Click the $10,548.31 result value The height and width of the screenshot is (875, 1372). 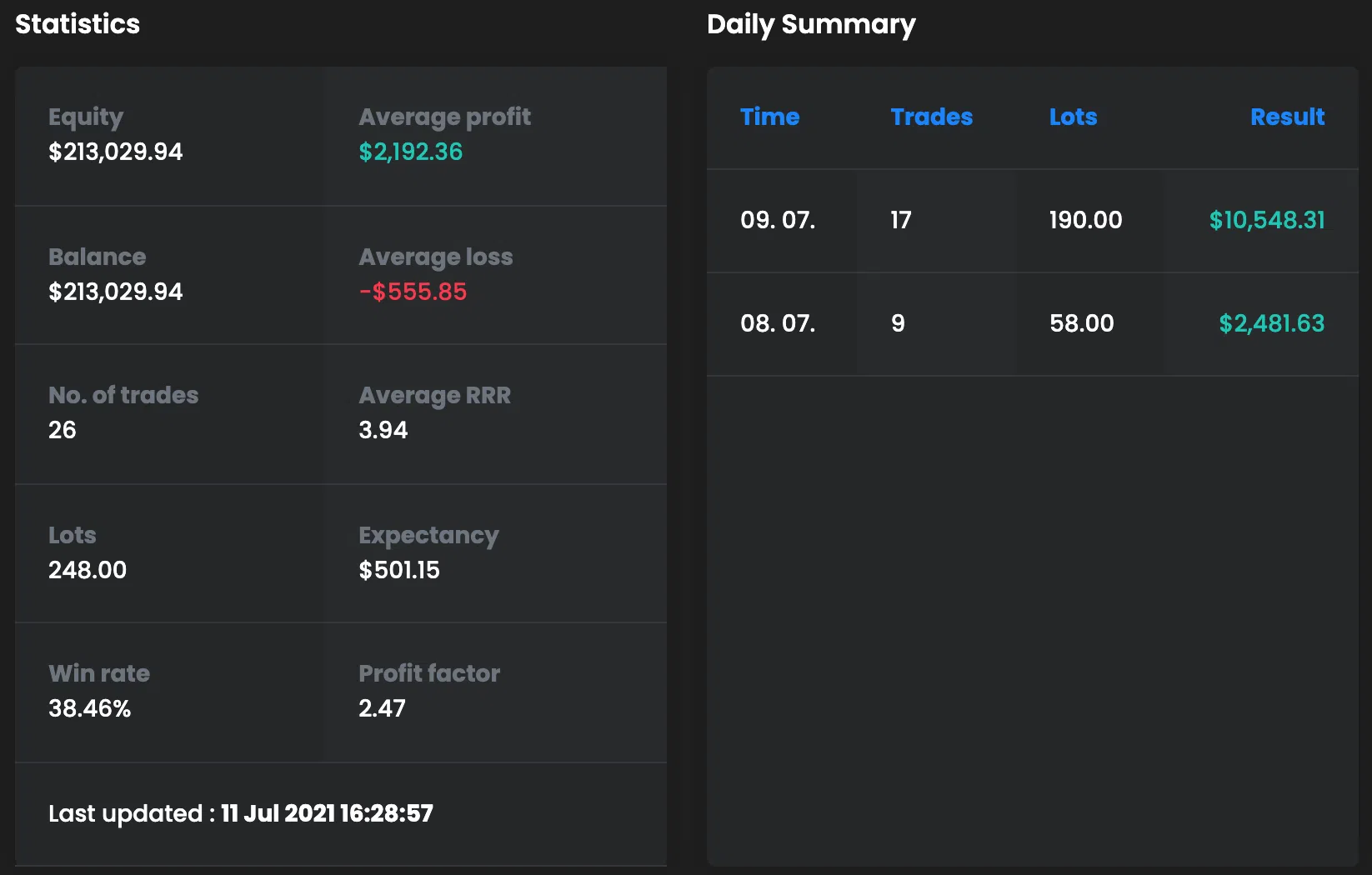click(x=1266, y=221)
